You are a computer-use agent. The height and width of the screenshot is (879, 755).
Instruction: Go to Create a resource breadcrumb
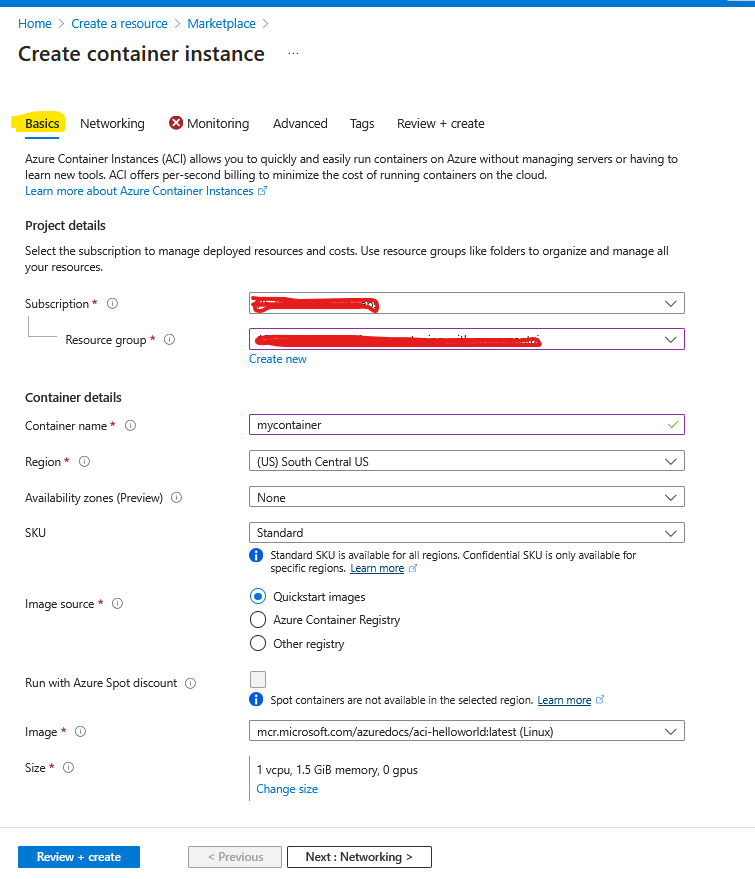click(x=119, y=24)
